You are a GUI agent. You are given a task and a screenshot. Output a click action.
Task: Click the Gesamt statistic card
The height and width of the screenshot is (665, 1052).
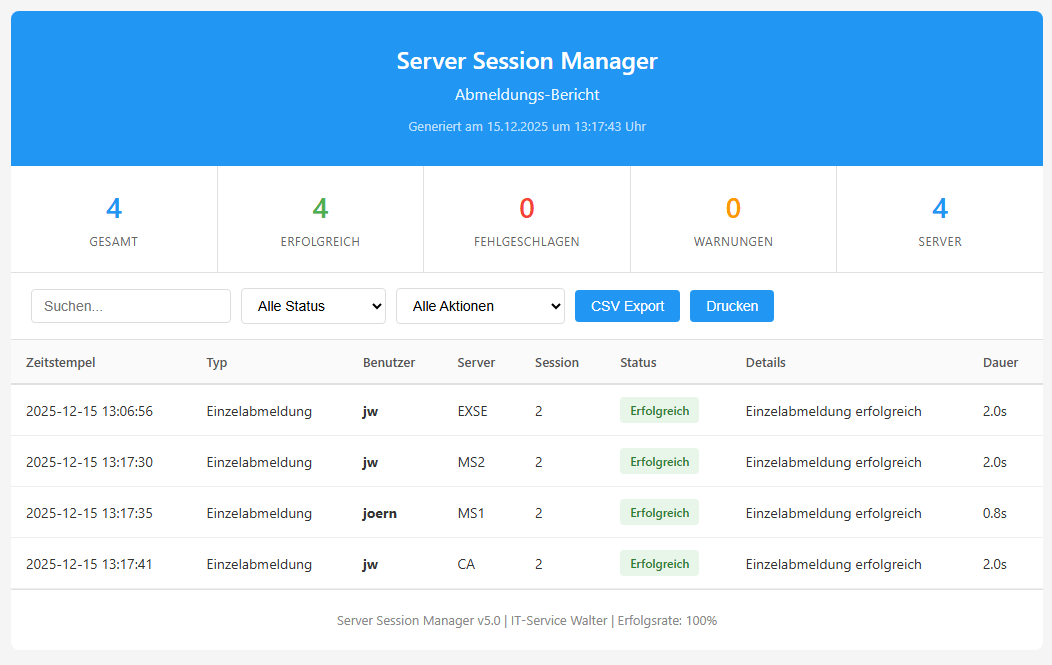click(x=114, y=220)
